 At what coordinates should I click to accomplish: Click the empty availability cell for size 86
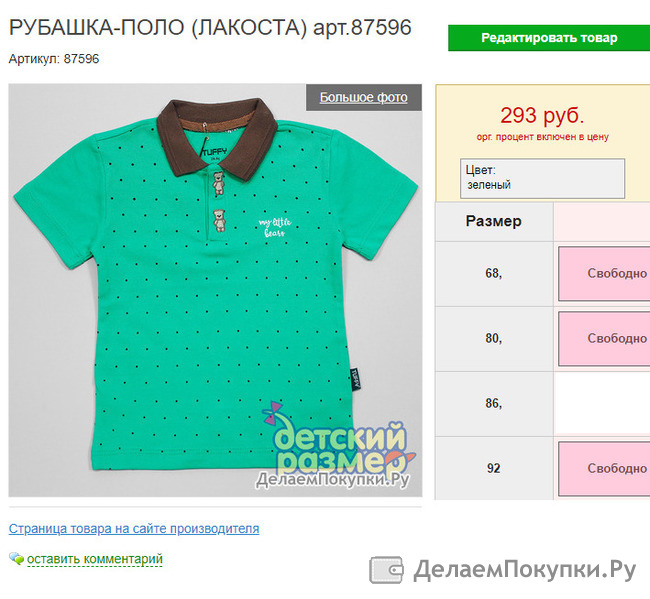[x=602, y=404]
